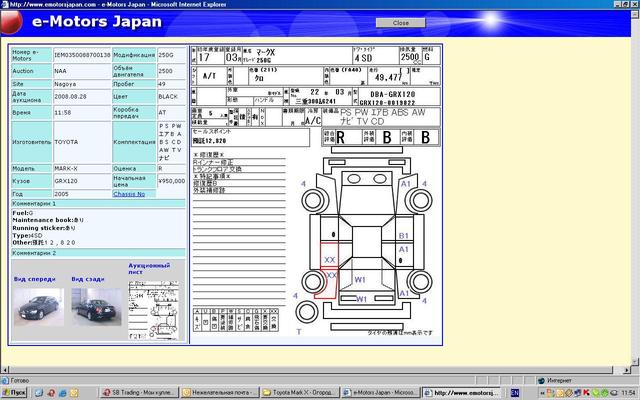
Task: Click the red e-Motors Japan logo ball
Action: [11, 22]
